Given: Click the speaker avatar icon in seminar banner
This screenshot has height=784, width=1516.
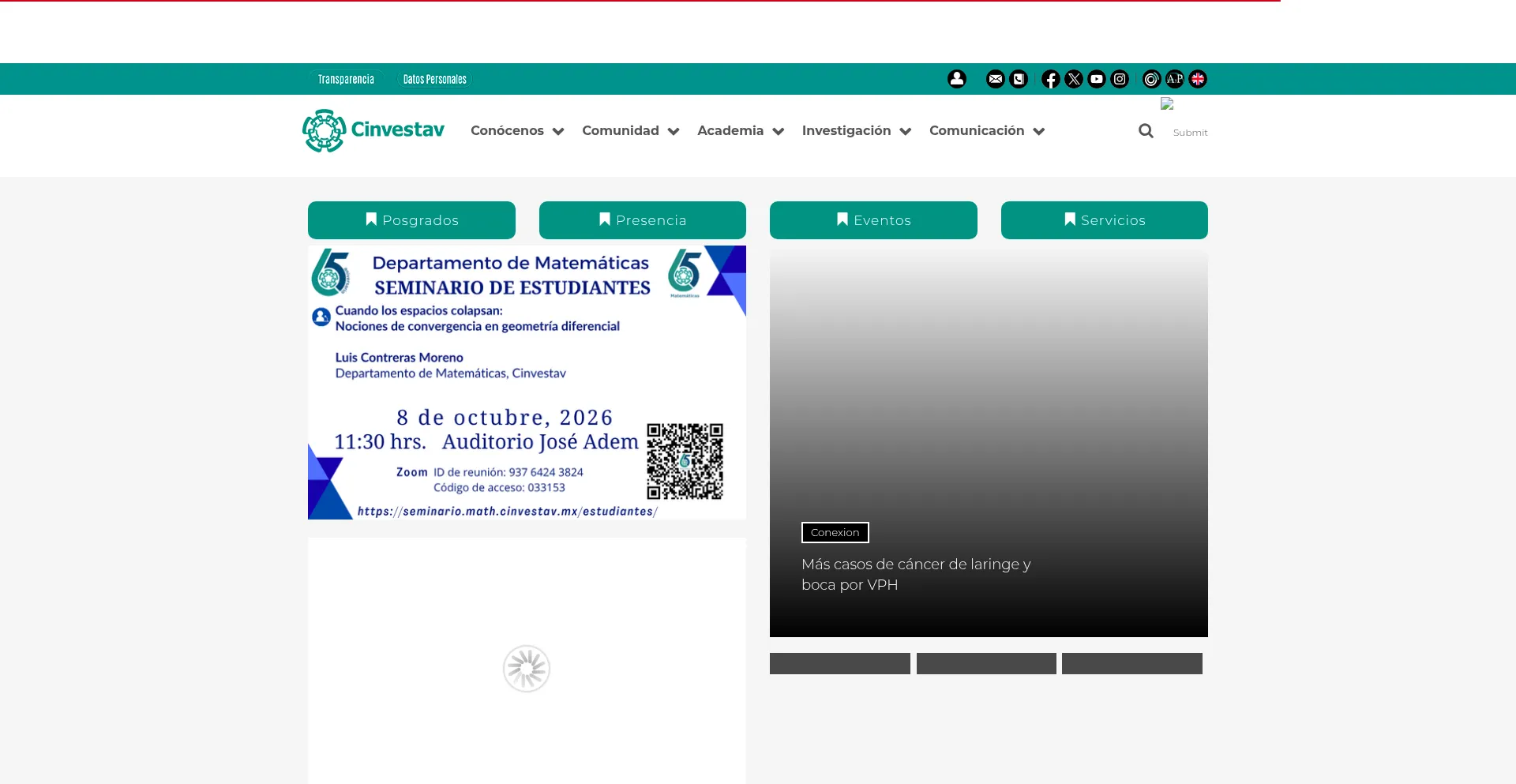Looking at the screenshot, I should 321,317.
